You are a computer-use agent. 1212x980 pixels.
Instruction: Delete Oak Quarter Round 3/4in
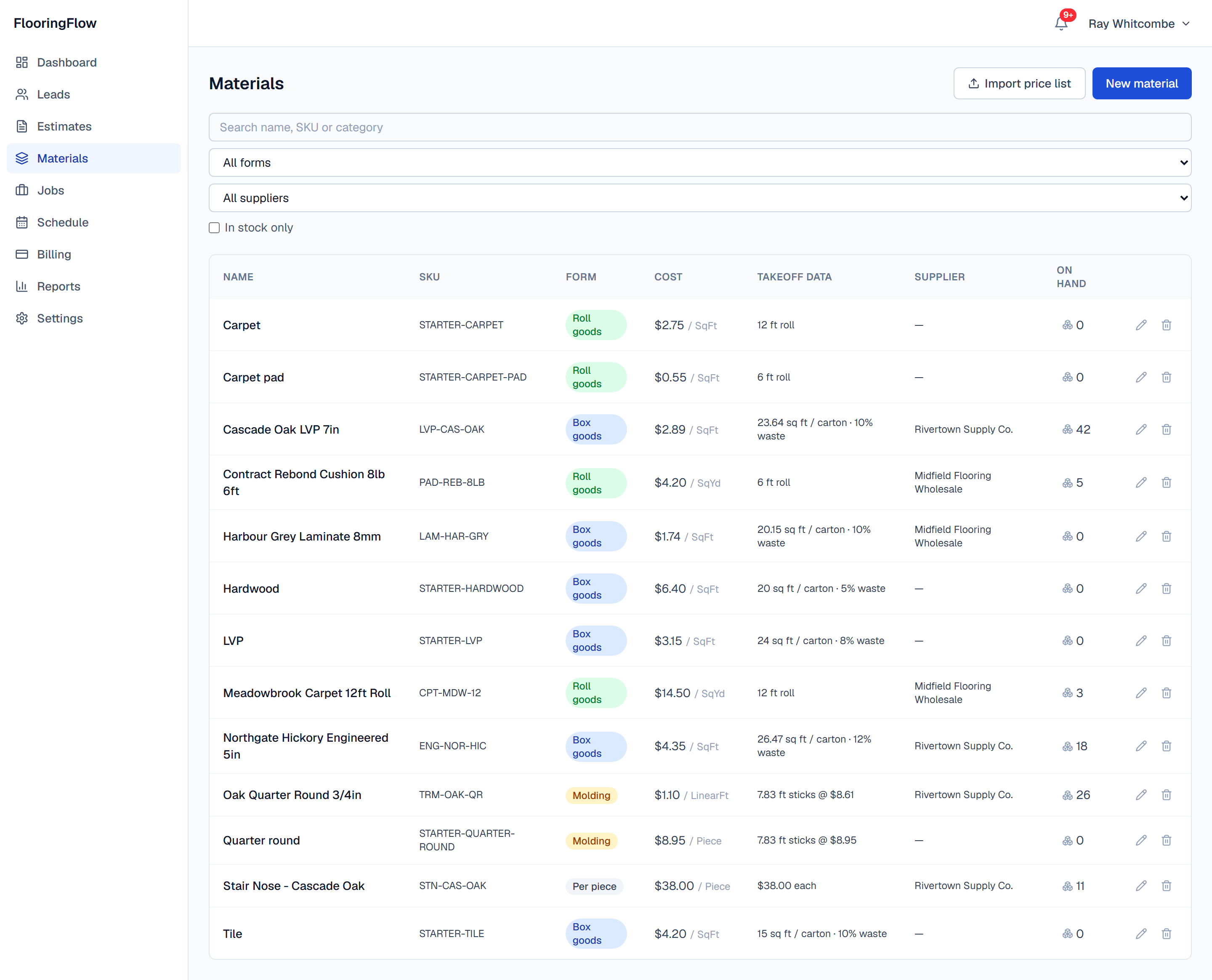[1166, 795]
